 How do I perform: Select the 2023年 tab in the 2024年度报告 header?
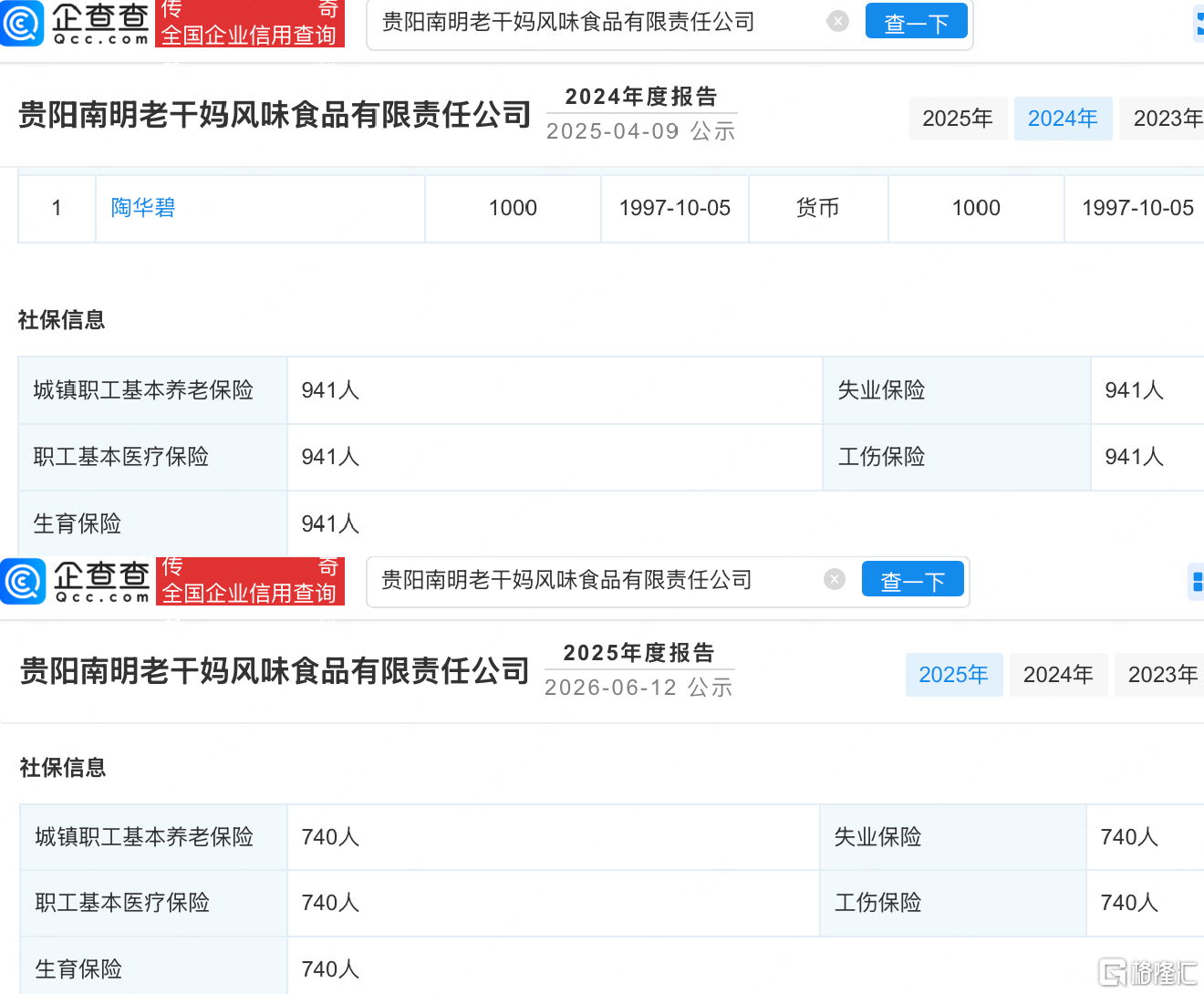[x=1163, y=119]
